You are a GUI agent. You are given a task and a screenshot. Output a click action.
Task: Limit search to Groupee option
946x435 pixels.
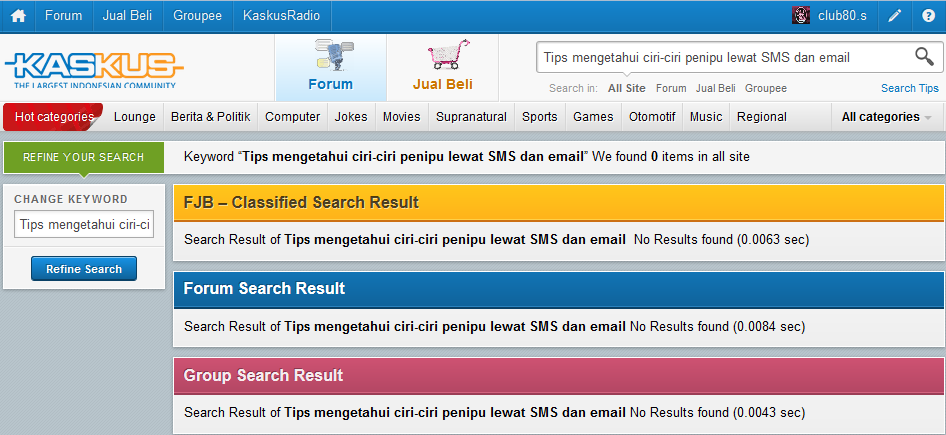pos(766,88)
